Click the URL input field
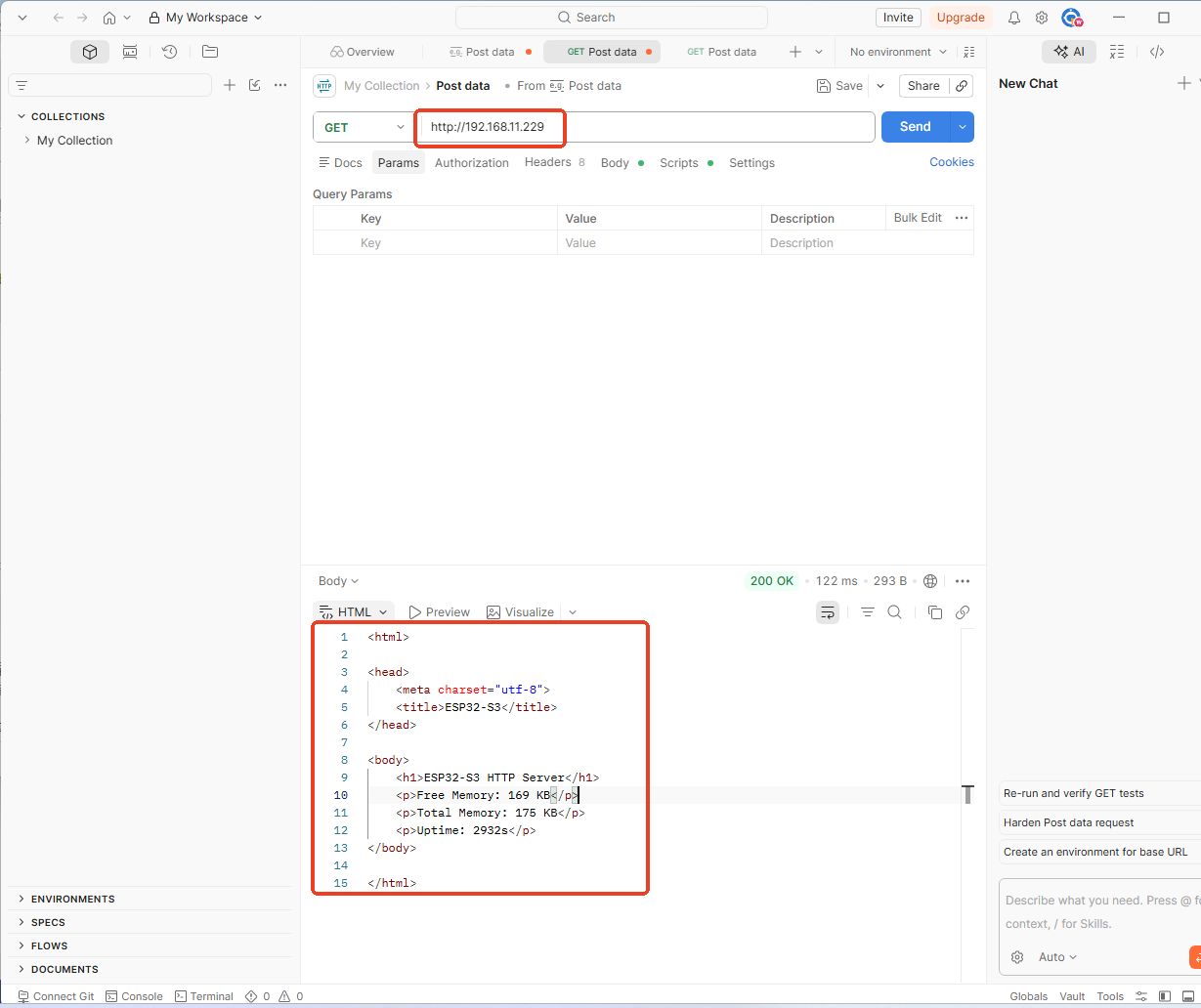 pos(645,127)
